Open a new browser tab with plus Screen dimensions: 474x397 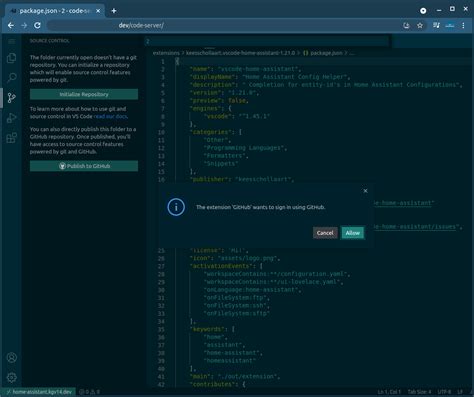114,11
